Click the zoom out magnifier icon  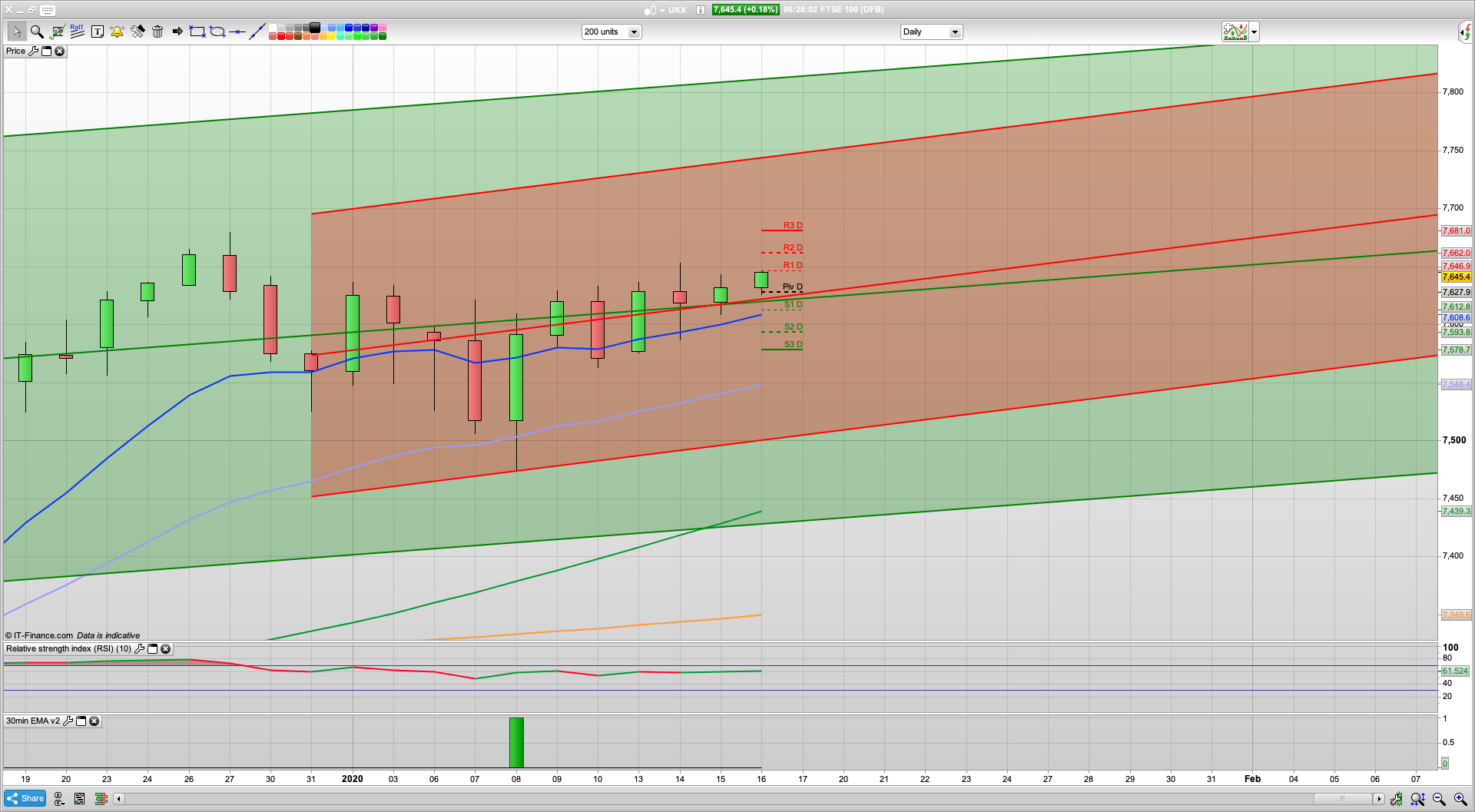pos(1439,799)
